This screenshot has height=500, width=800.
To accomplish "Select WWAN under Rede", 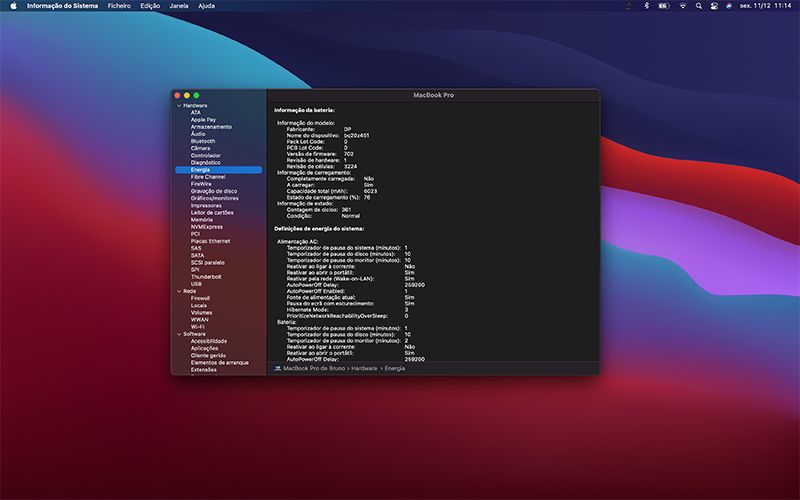I will 199,320.
